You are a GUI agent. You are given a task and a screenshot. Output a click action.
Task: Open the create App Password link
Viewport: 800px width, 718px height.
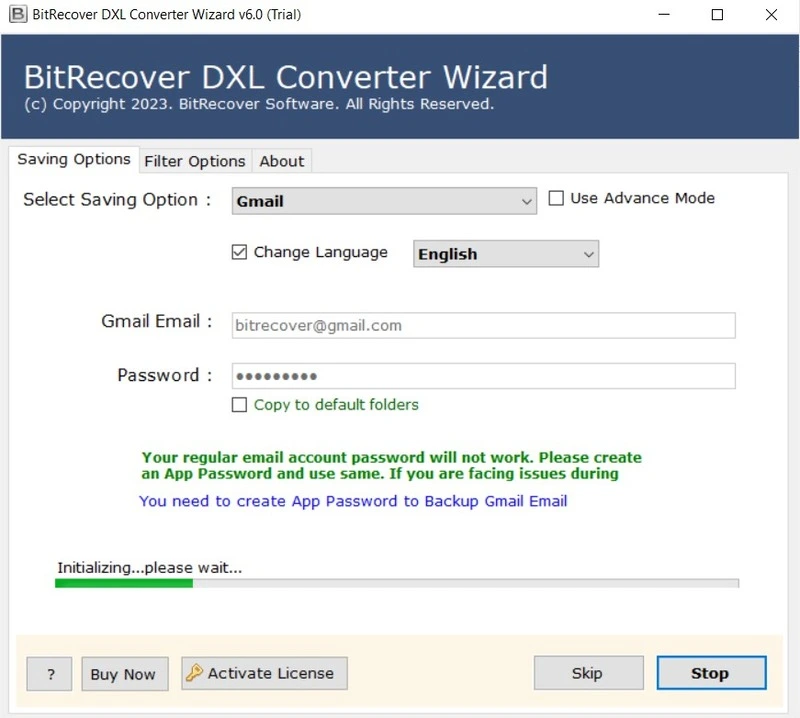[x=353, y=501]
